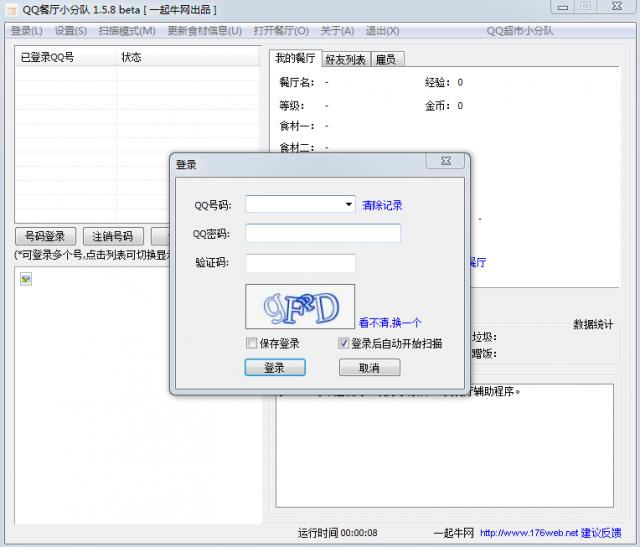This screenshot has width=640, height=547.
Task: Switch to the 我的餐厅 tab
Action: (x=295, y=58)
